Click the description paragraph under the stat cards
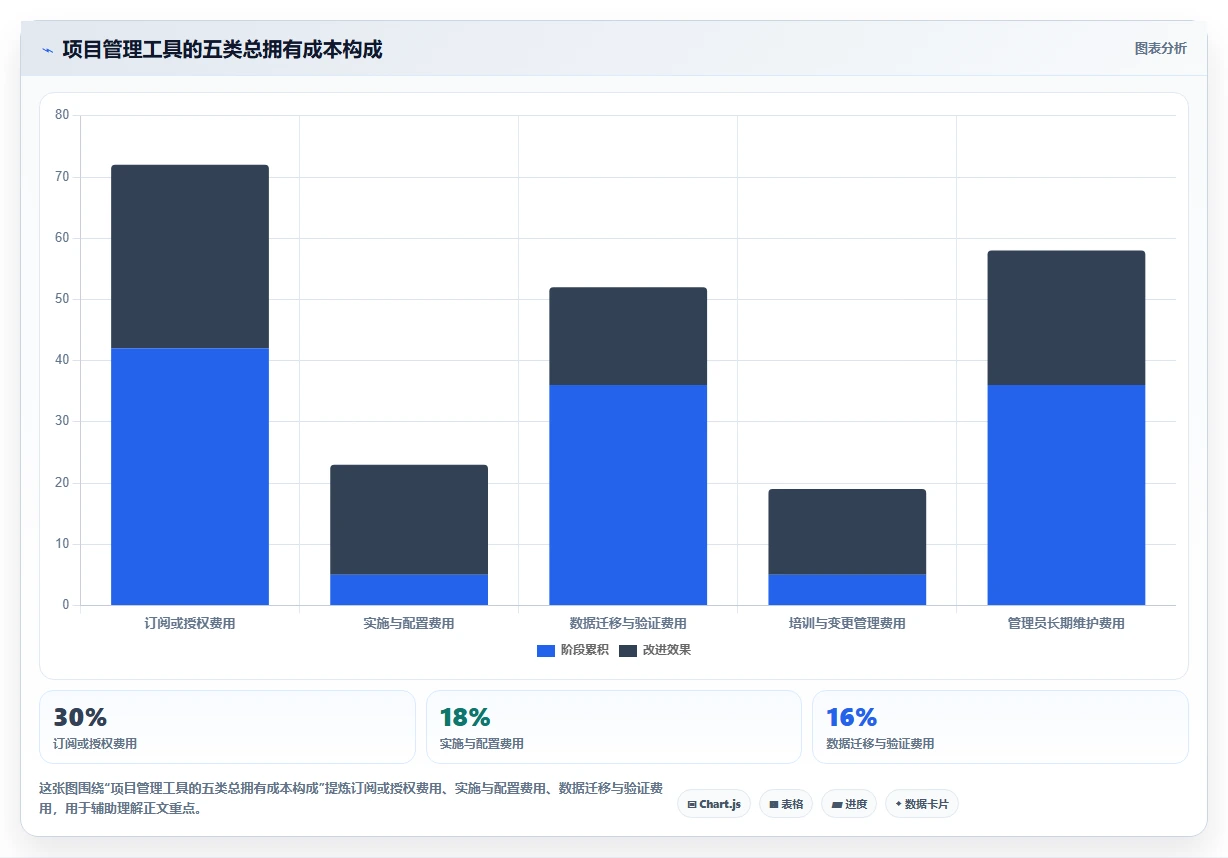Viewport: 1228px width, 858px height. tap(351, 799)
